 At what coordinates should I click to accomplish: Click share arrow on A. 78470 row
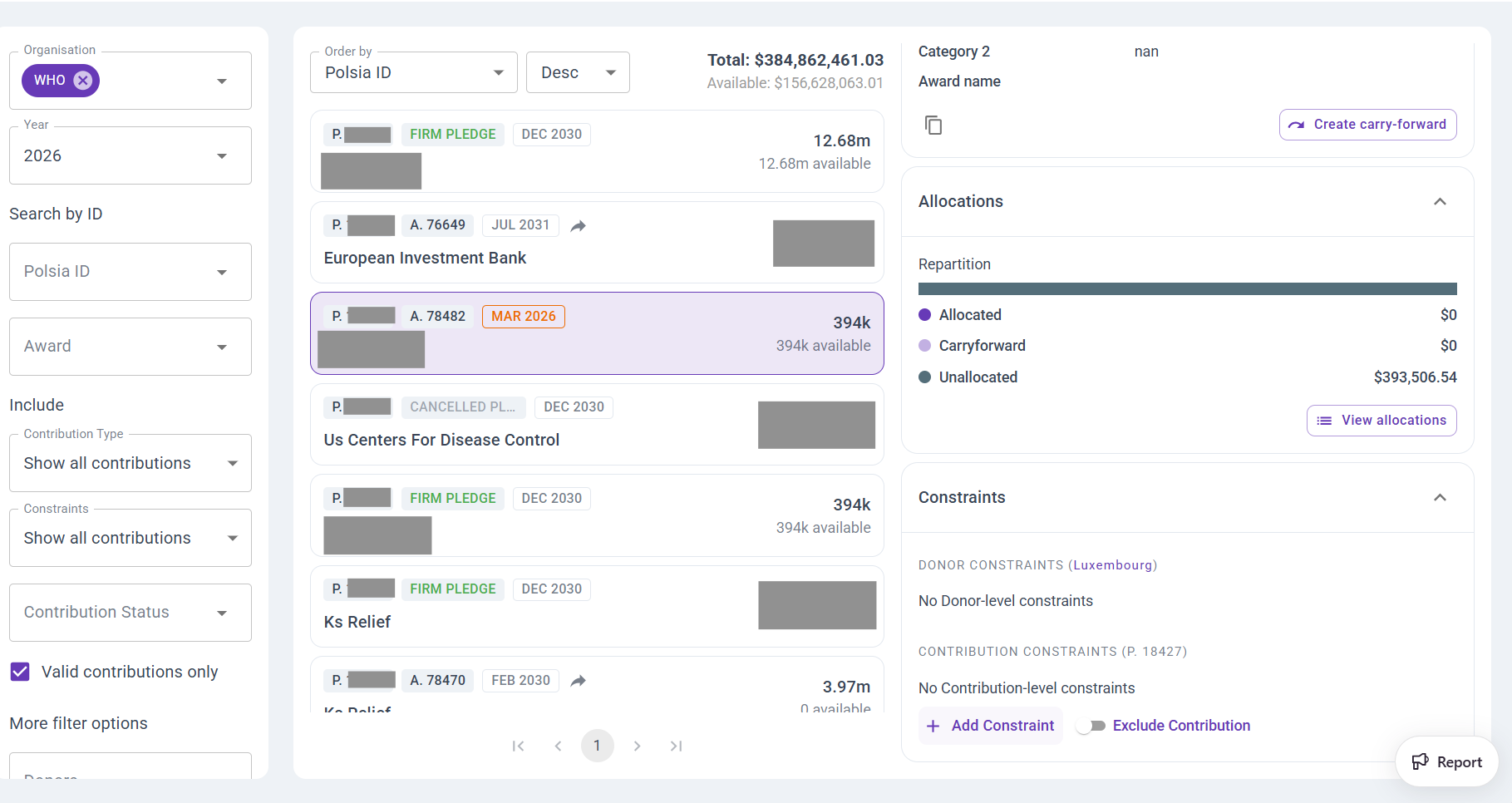(x=579, y=681)
